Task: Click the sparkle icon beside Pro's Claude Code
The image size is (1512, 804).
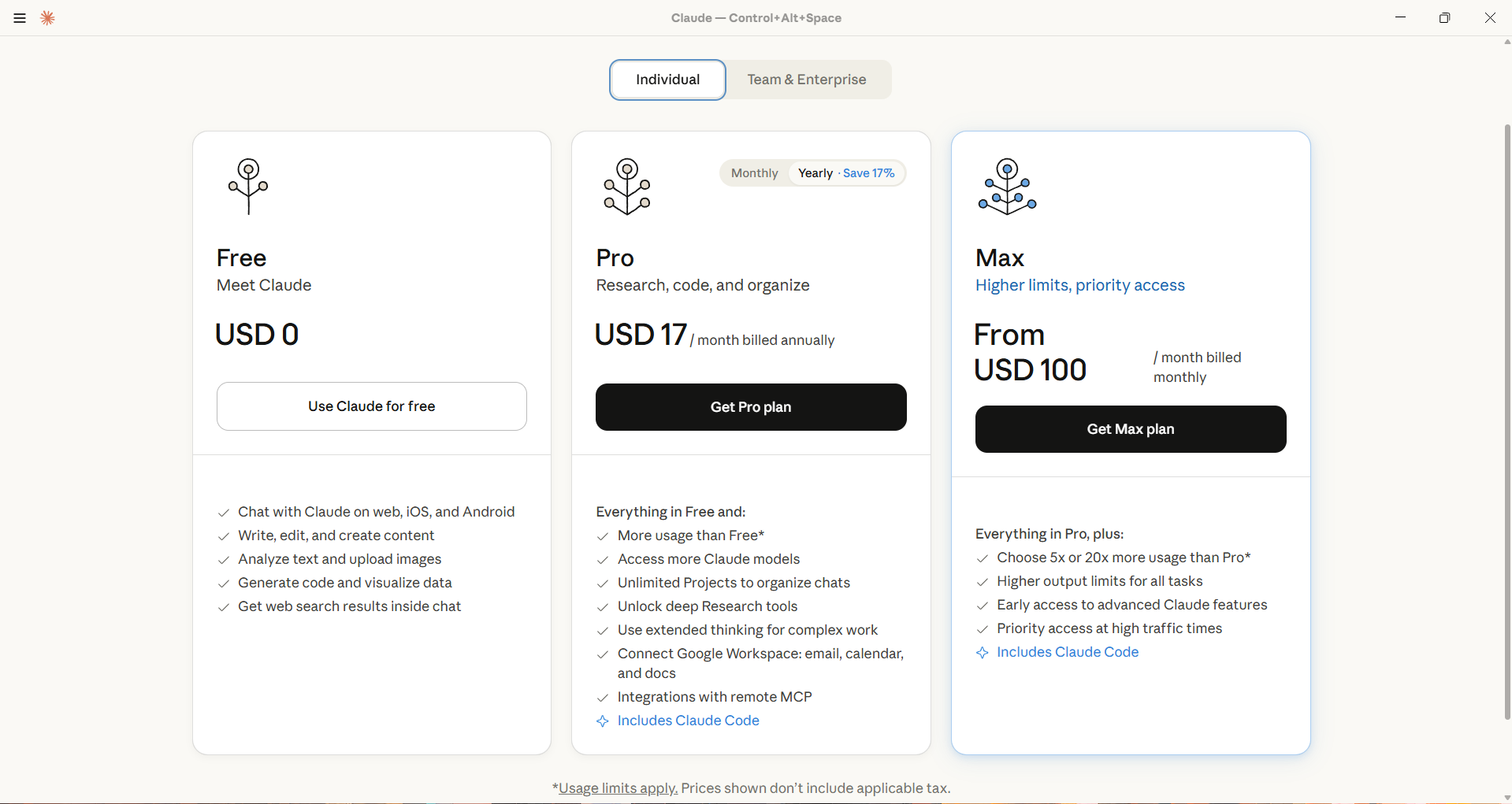Action: [x=603, y=721]
